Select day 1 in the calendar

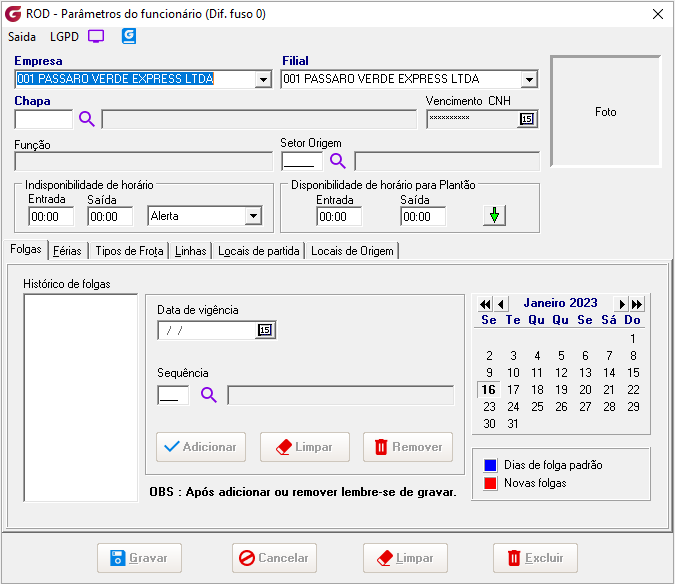point(633,339)
